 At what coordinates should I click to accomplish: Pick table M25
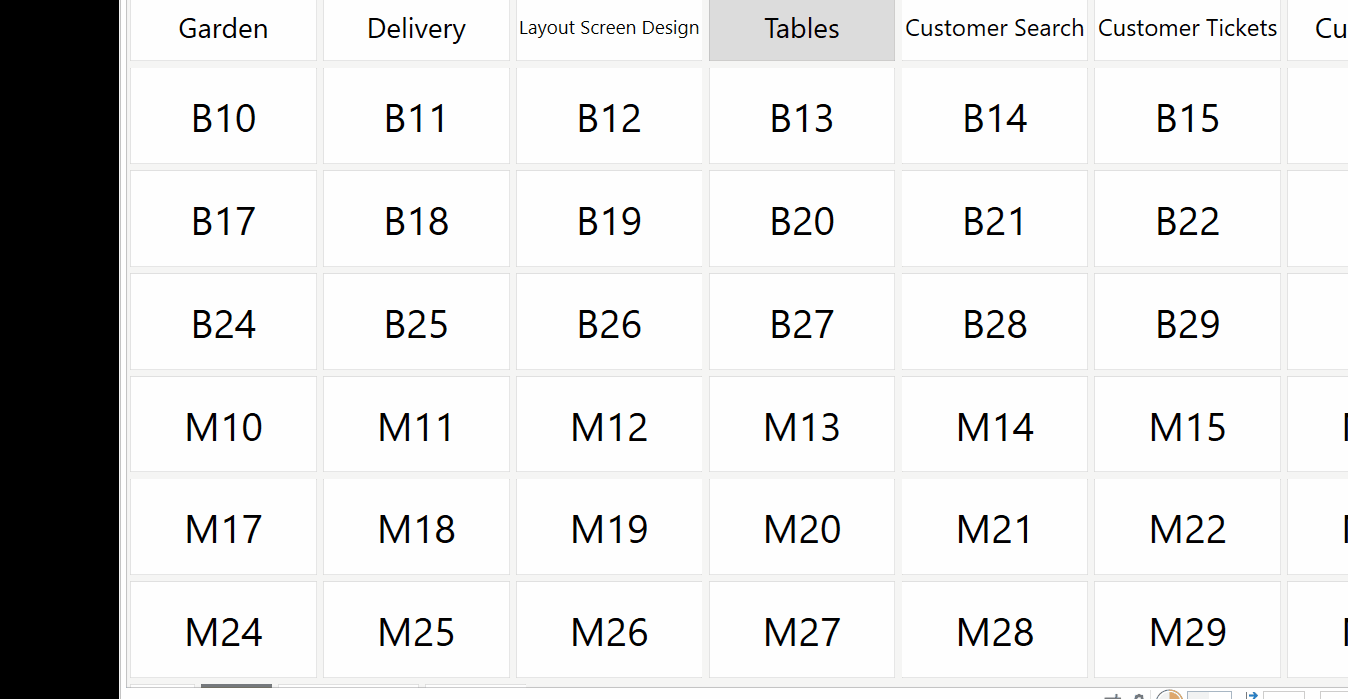(416, 630)
